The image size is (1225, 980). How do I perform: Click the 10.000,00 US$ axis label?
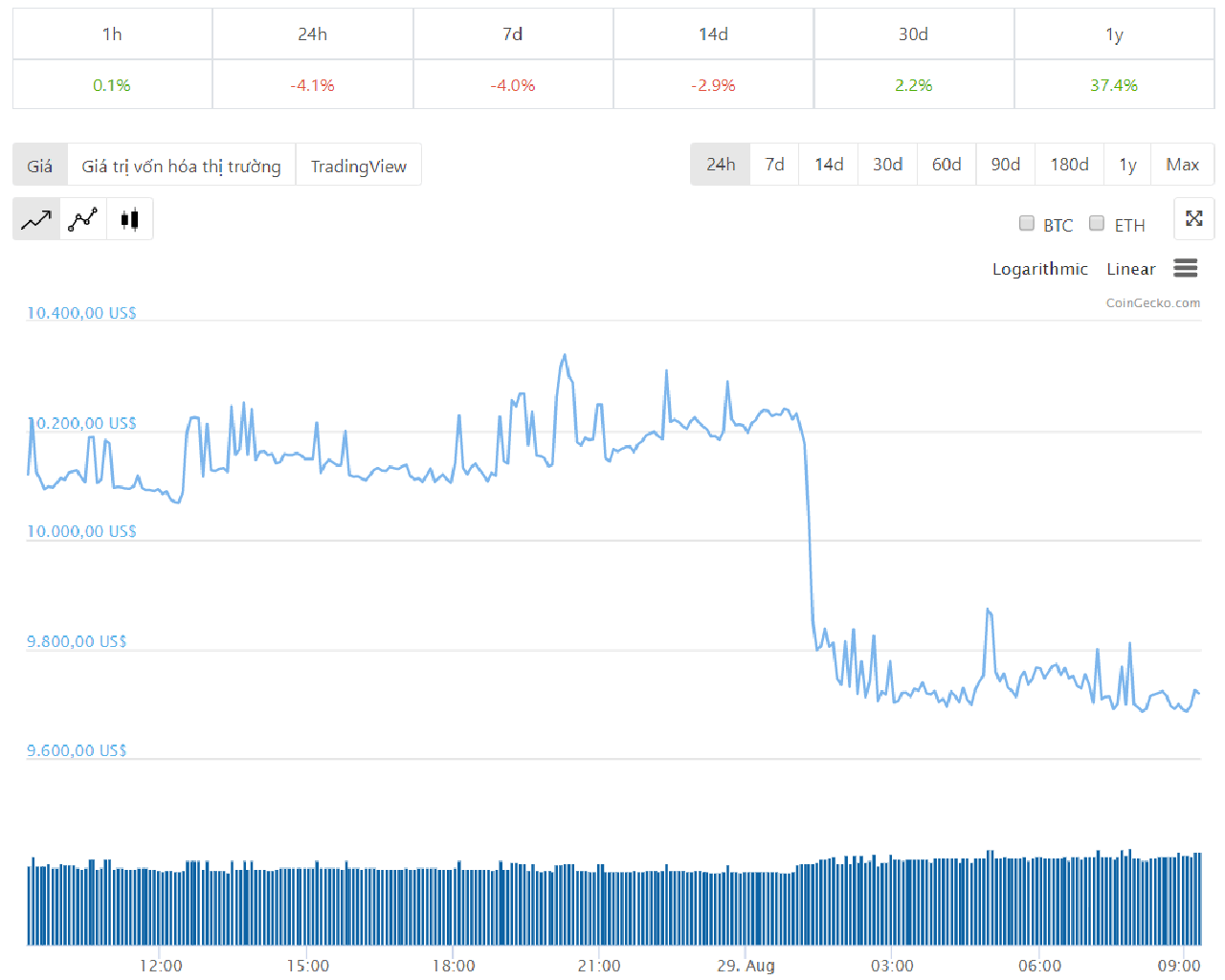click(x=81, y=531)
